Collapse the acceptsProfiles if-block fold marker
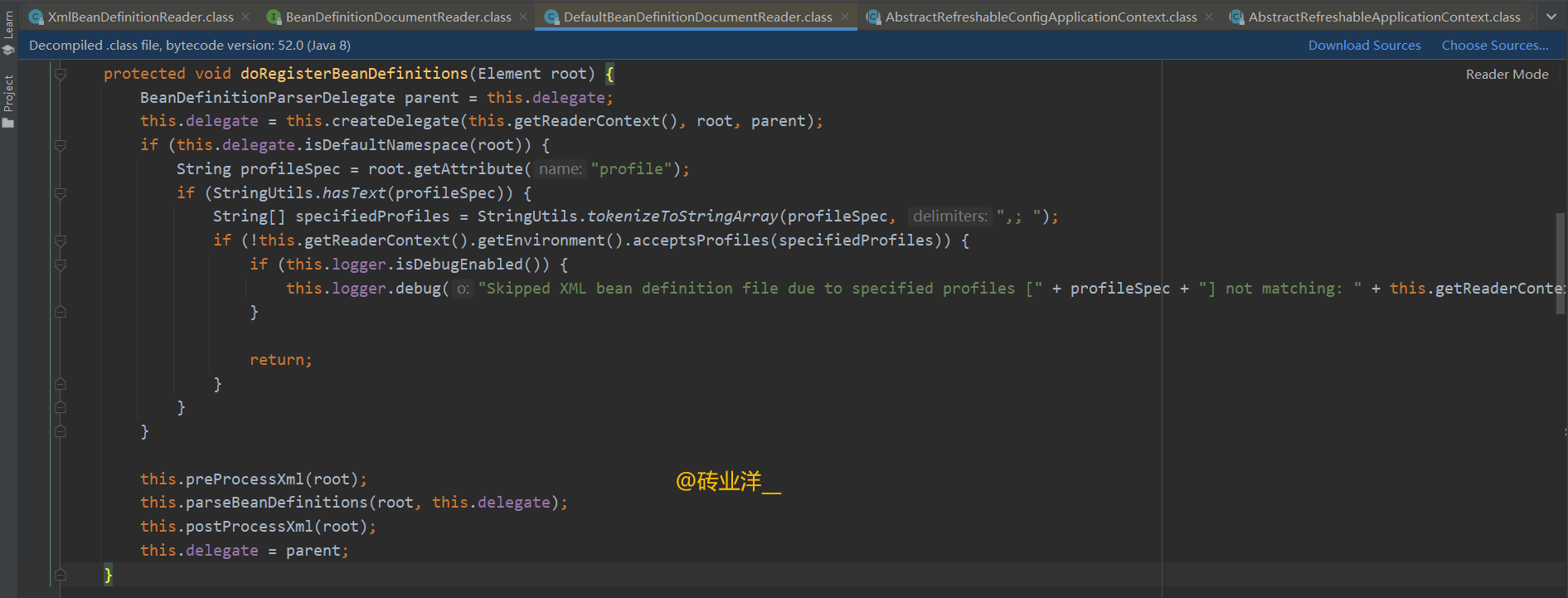This screenshot has height=598, width=1568. tap(61, 241)
